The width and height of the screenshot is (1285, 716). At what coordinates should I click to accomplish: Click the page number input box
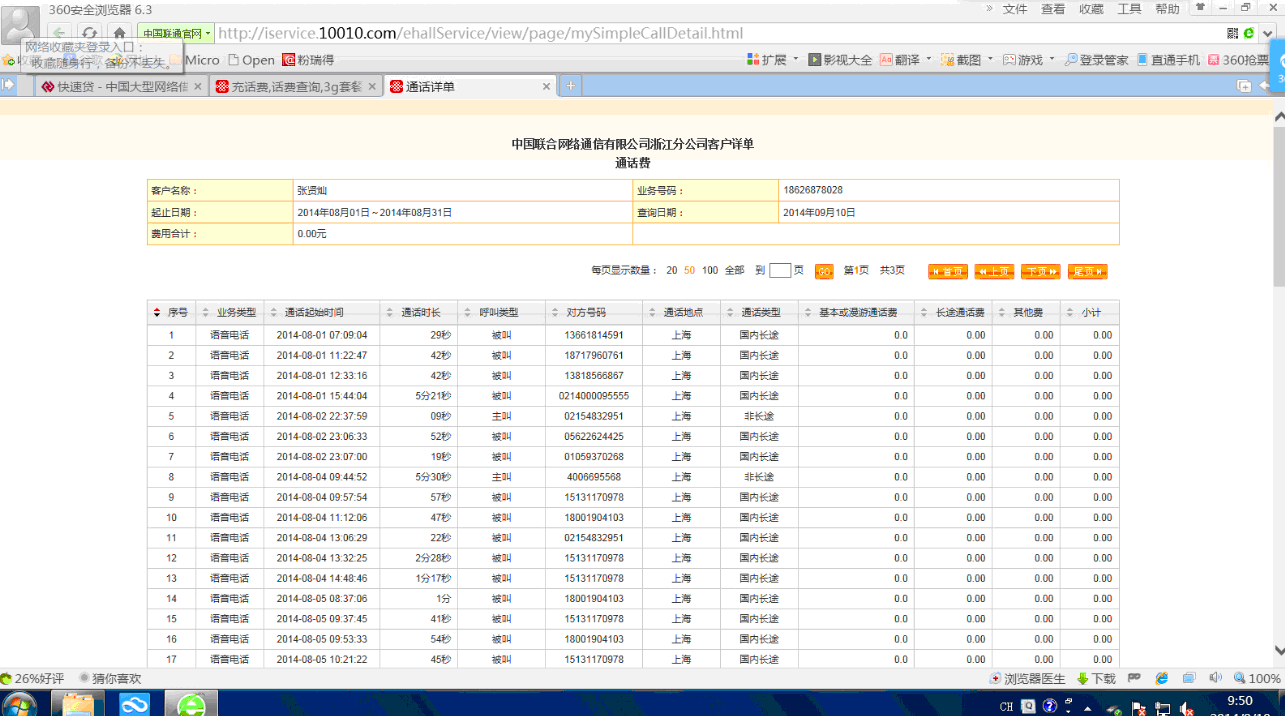[780, 271]
